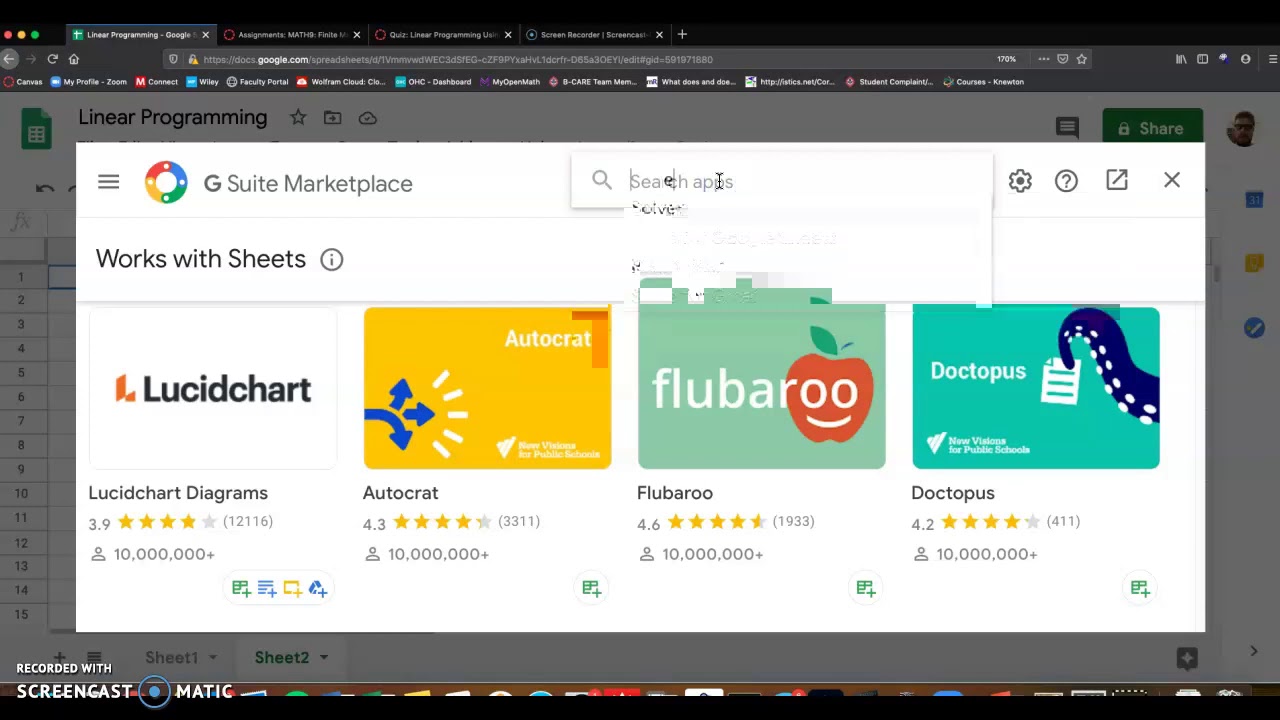The width and height of the screenshot is (1280, 720).
Task: Select row 1 header in spreadsheet
Action: (x=21, y=277)
